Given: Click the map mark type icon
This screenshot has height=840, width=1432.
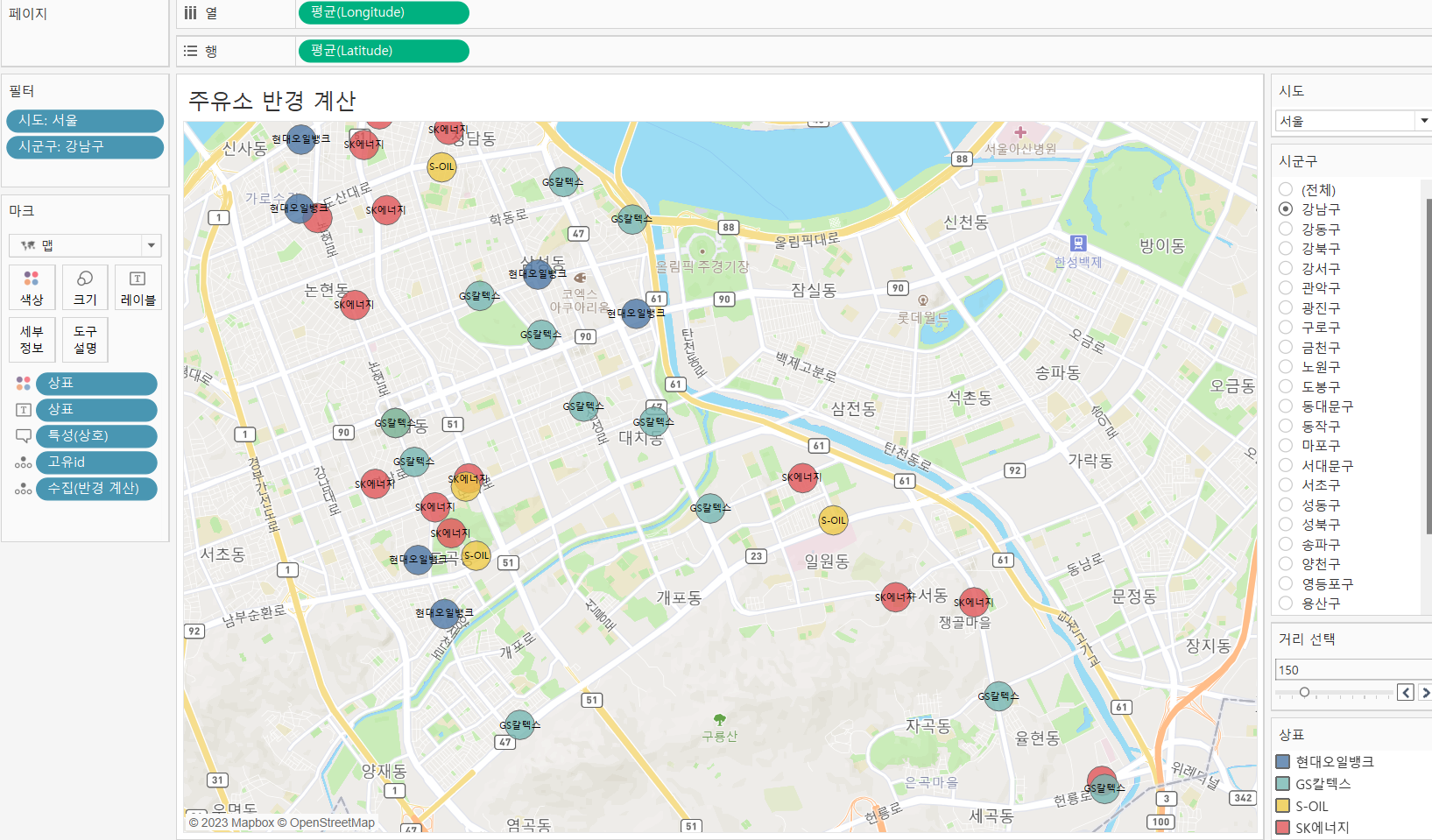Looking at the screenshot, I should coord(28,245).
